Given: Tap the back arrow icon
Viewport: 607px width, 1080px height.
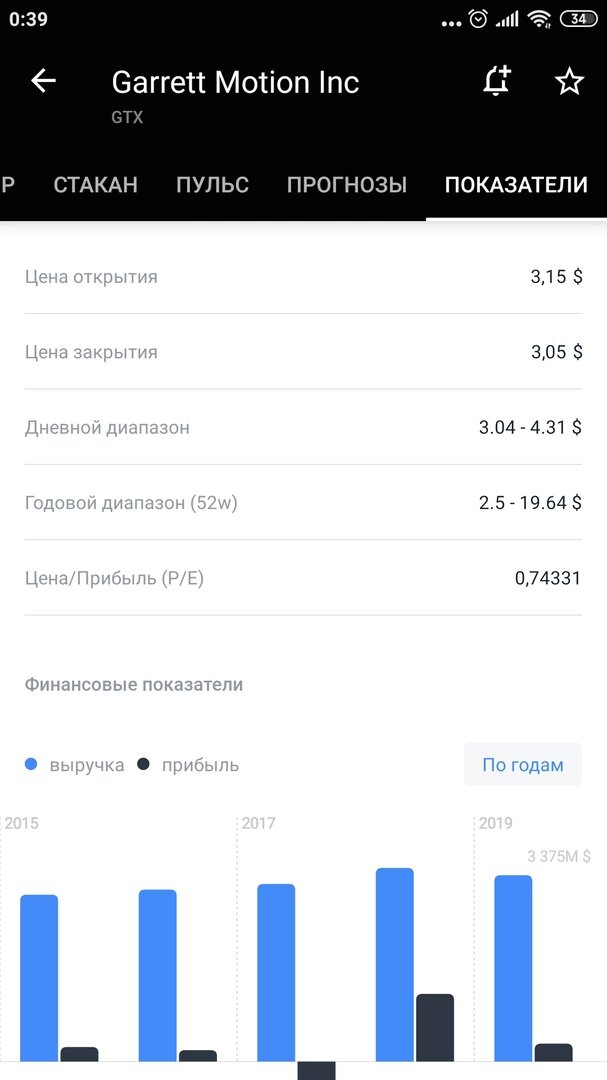Looking at the screenshot, I should 43,81.
